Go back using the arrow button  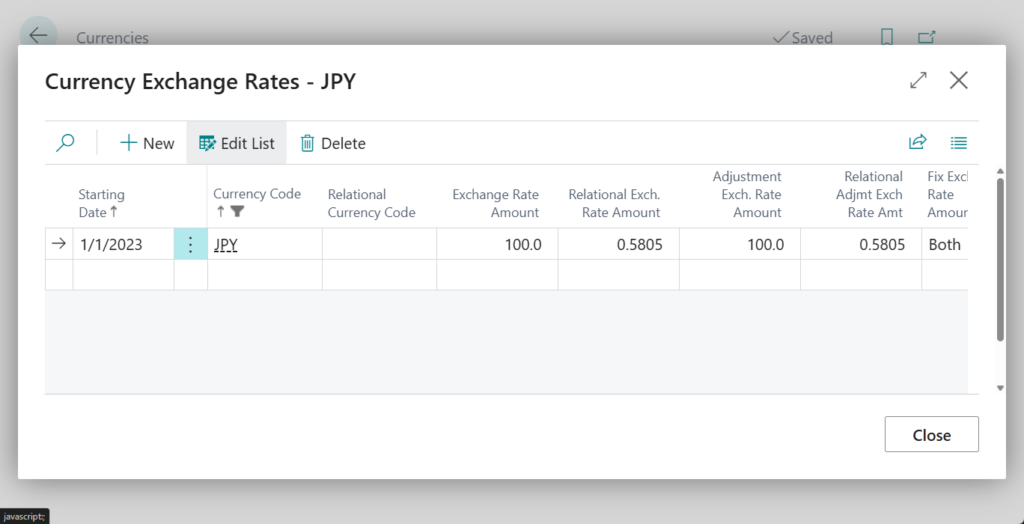point(38,36)
